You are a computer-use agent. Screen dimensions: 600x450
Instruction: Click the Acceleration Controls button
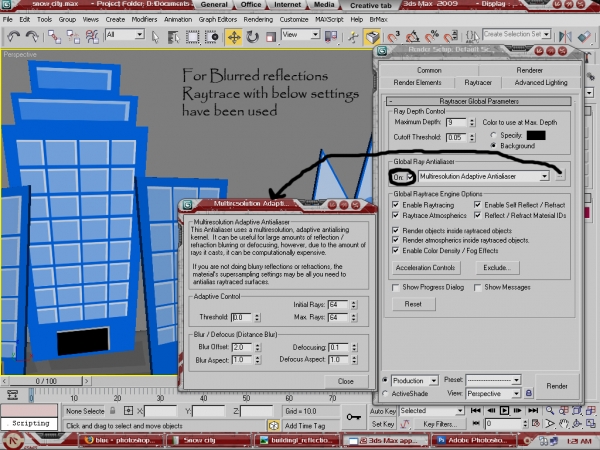[x=426, y=267]
